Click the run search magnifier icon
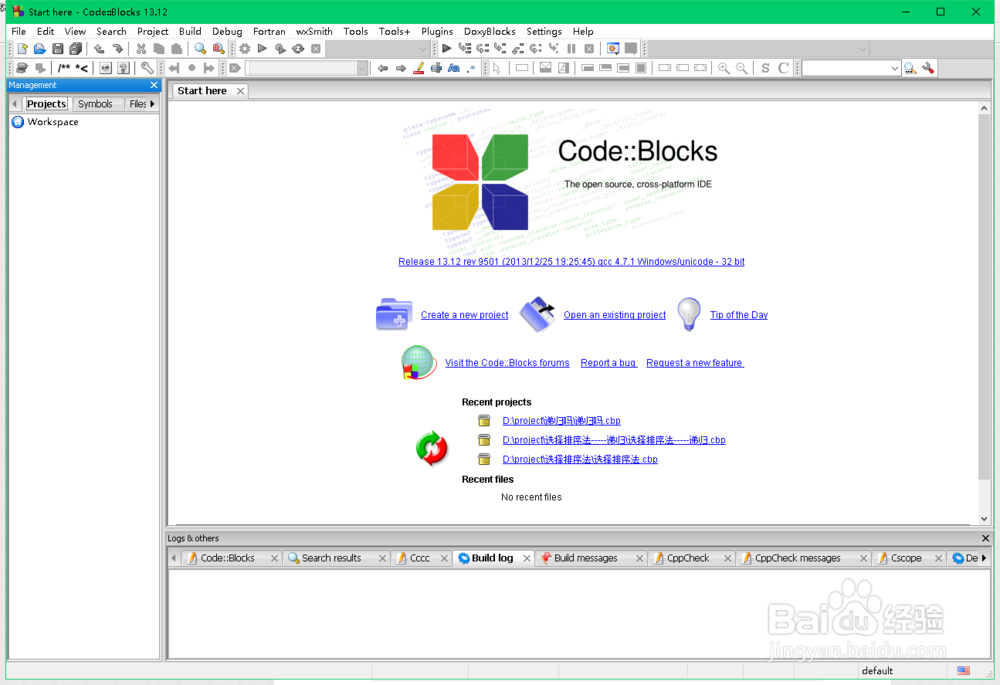This screenshot has height=685, width=1000. point(910,68)
